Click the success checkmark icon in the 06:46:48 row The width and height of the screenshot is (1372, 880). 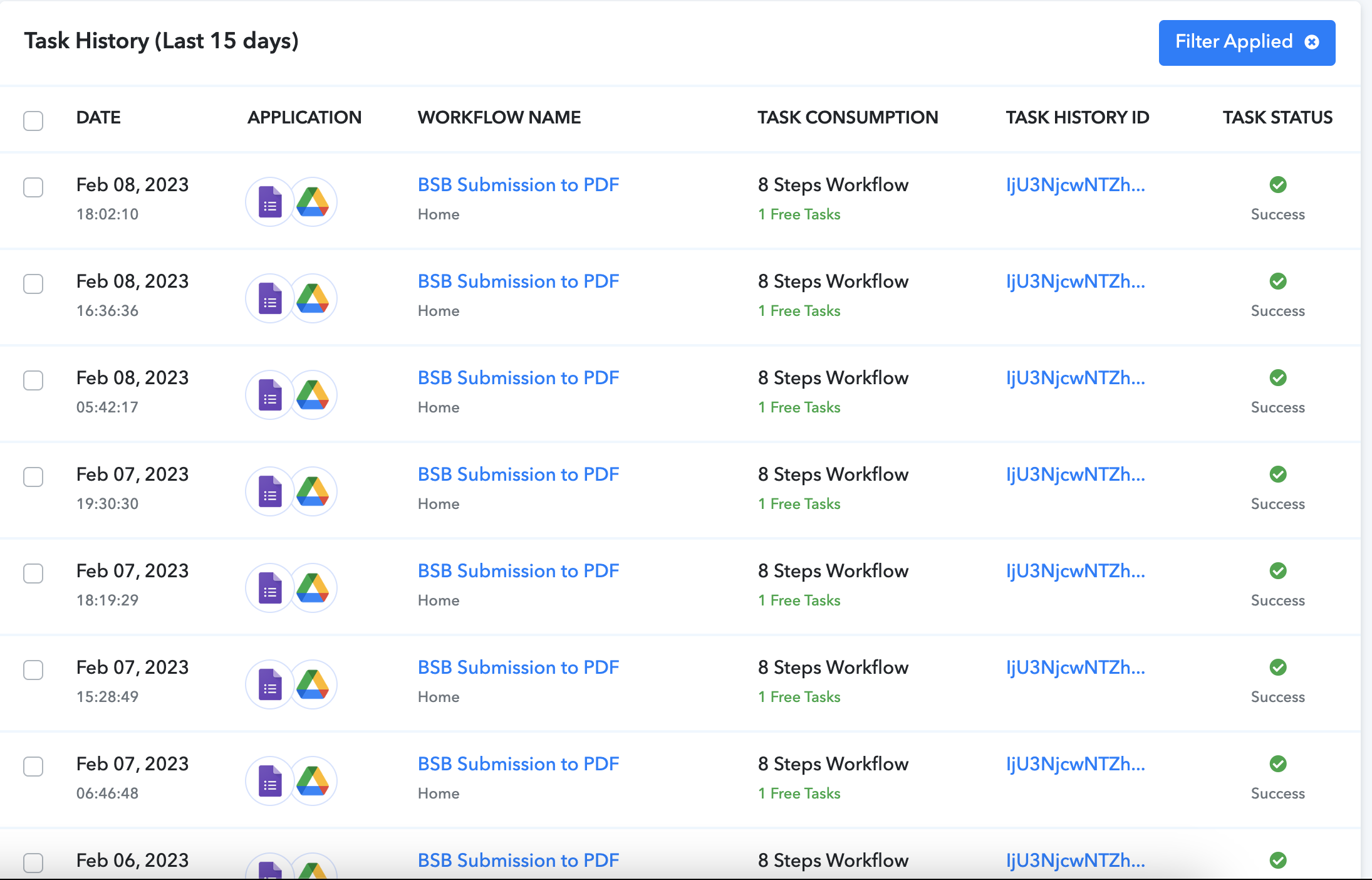point(1278,764)
